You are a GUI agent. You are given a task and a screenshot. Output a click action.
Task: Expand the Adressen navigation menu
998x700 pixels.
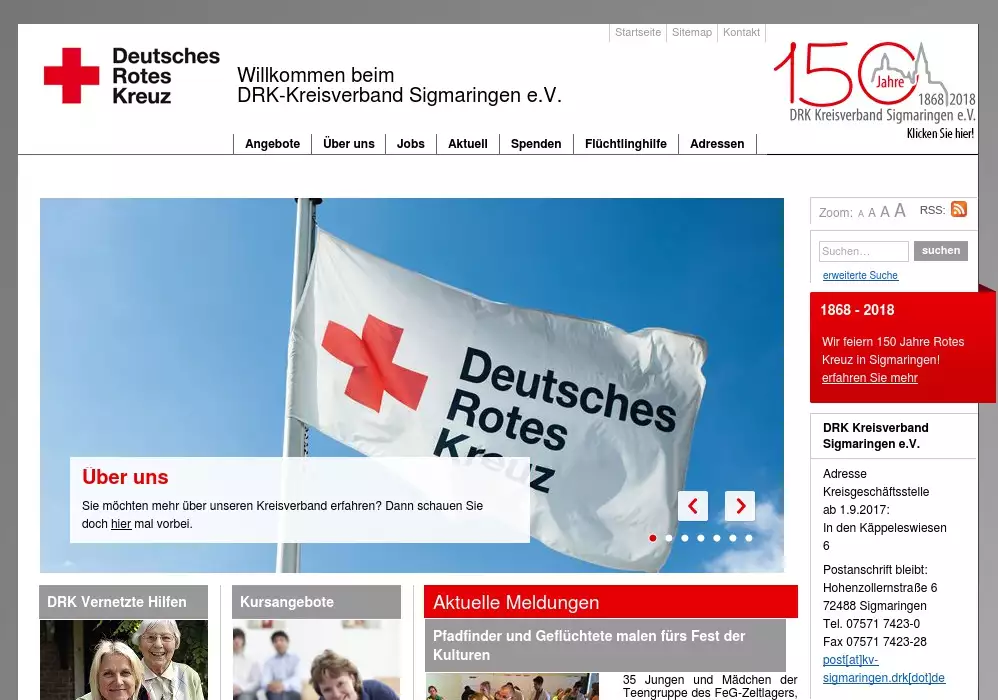[717, 144]
